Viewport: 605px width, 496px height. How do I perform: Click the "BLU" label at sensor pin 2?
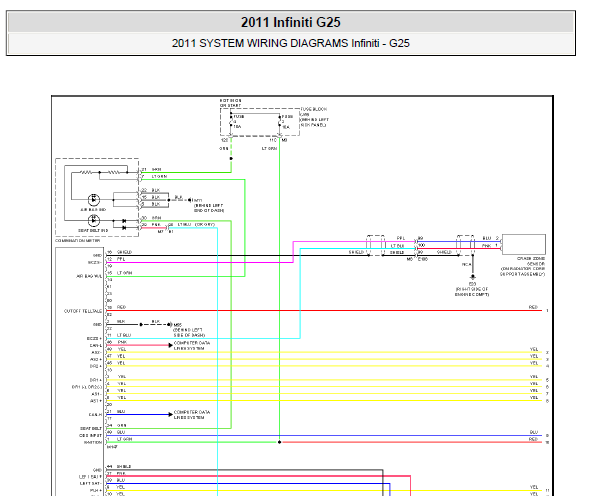pyautogui.click(x=487, y=238)
